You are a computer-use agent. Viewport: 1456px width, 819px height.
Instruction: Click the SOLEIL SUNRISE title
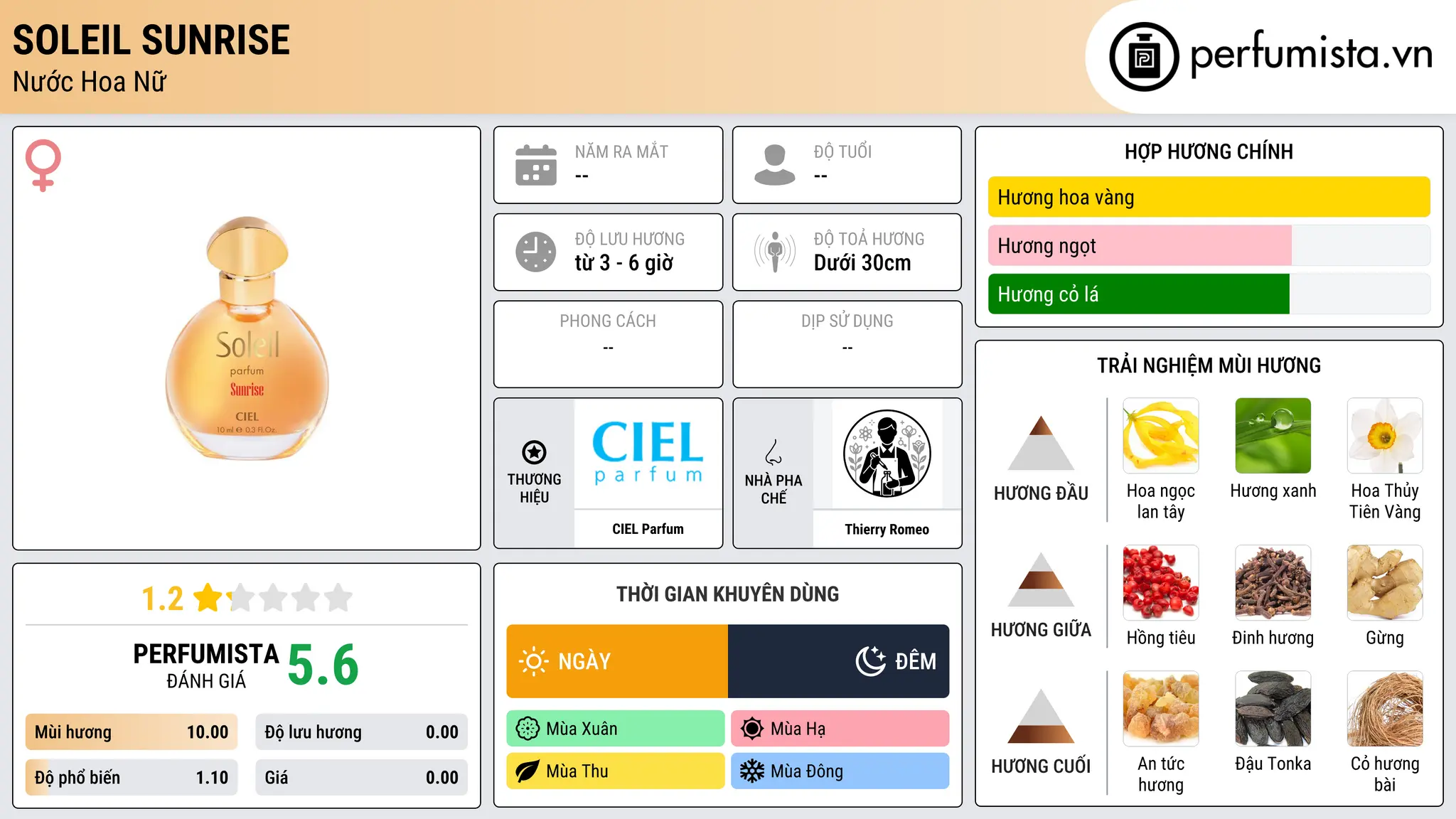pos(151,40)
